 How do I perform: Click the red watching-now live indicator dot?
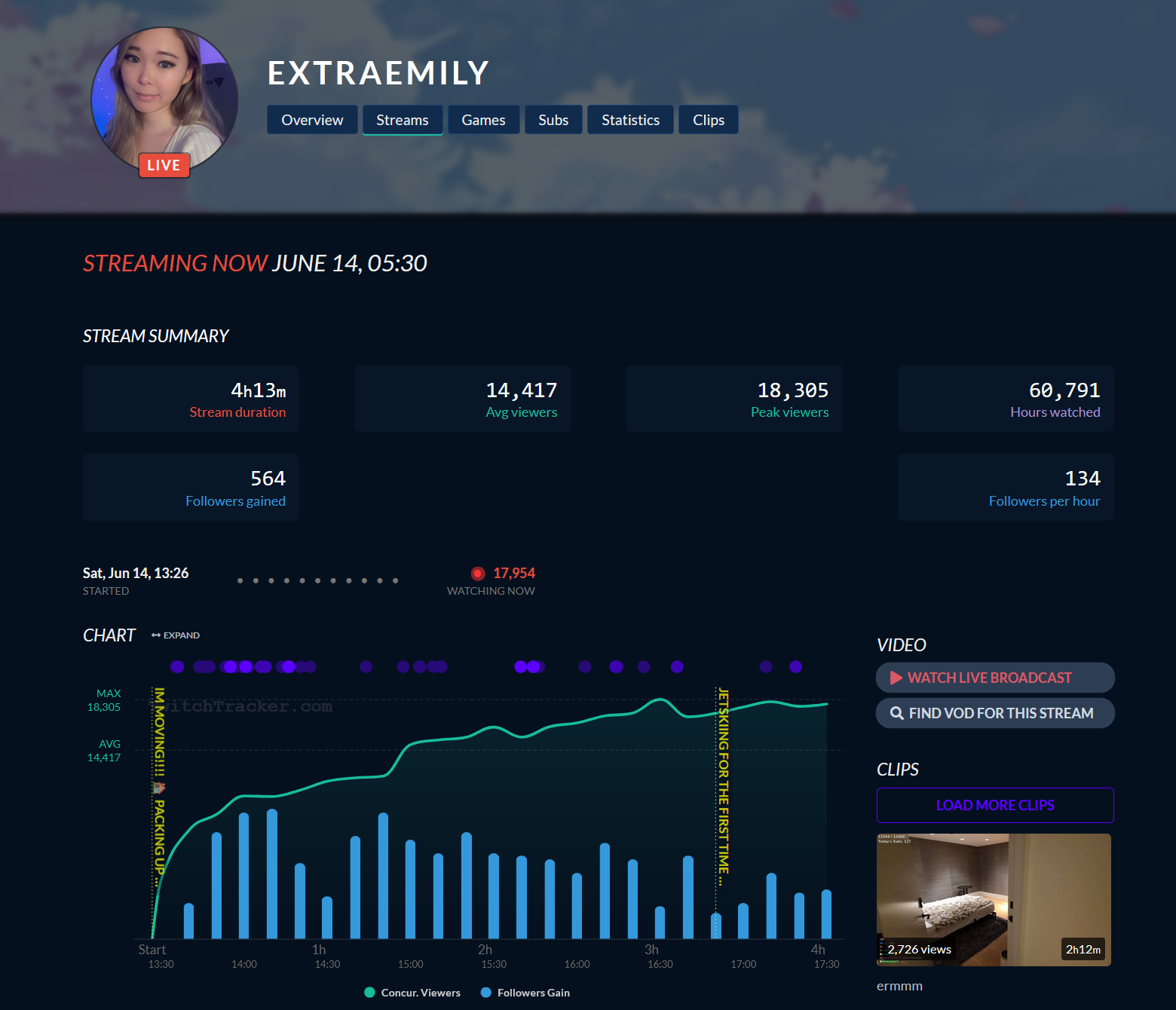click(478, 574)
